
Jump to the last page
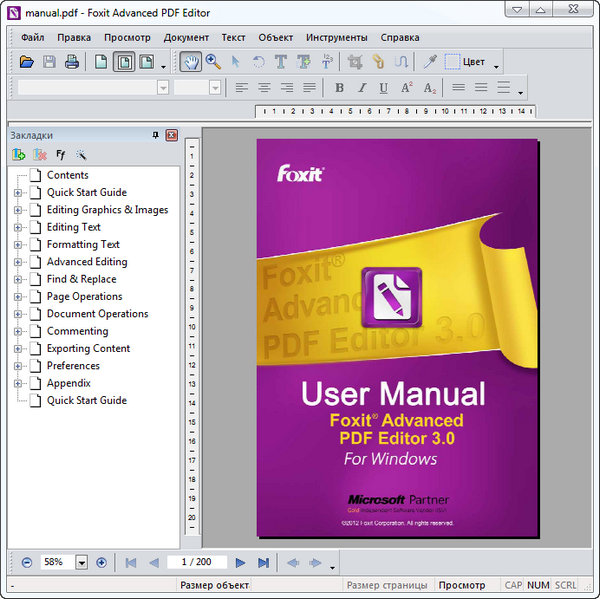263,563
